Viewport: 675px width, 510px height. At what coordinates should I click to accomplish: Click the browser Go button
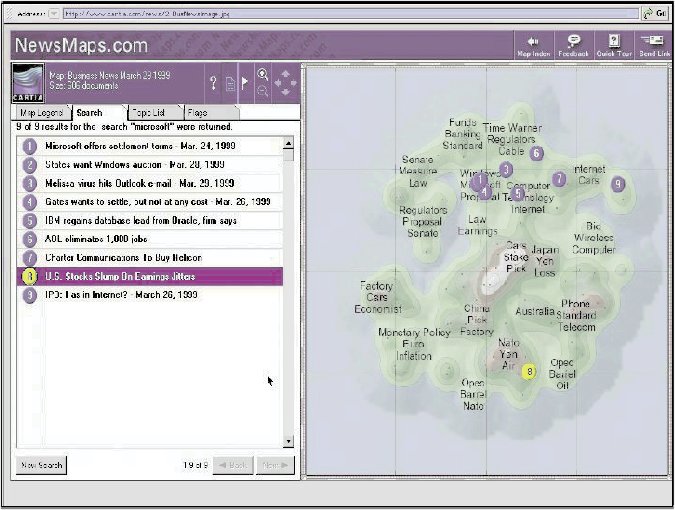click(655, 14)
